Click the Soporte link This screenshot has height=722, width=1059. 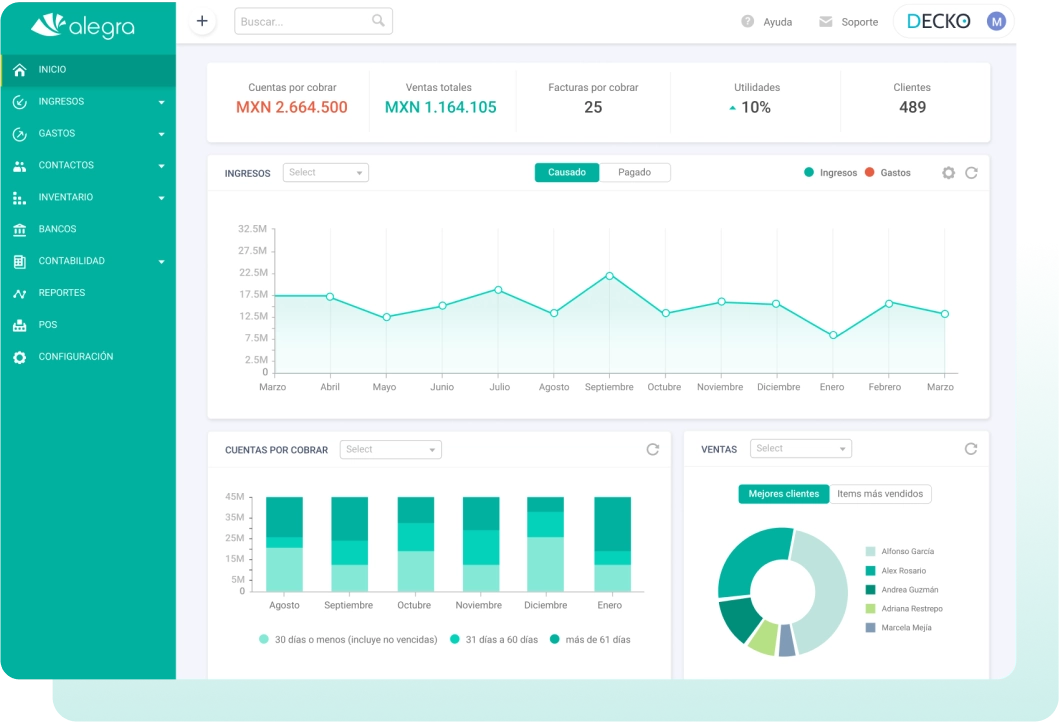(x=850, y=21)
